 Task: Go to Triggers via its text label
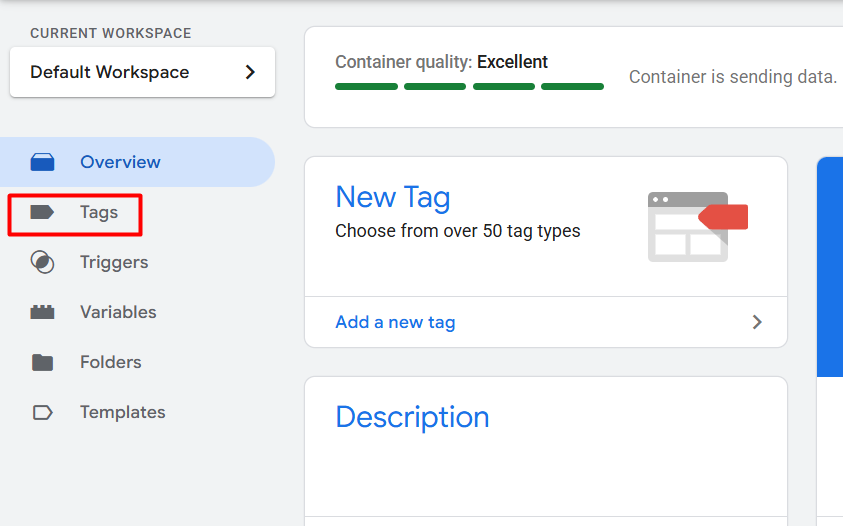(x=114, y=262)
